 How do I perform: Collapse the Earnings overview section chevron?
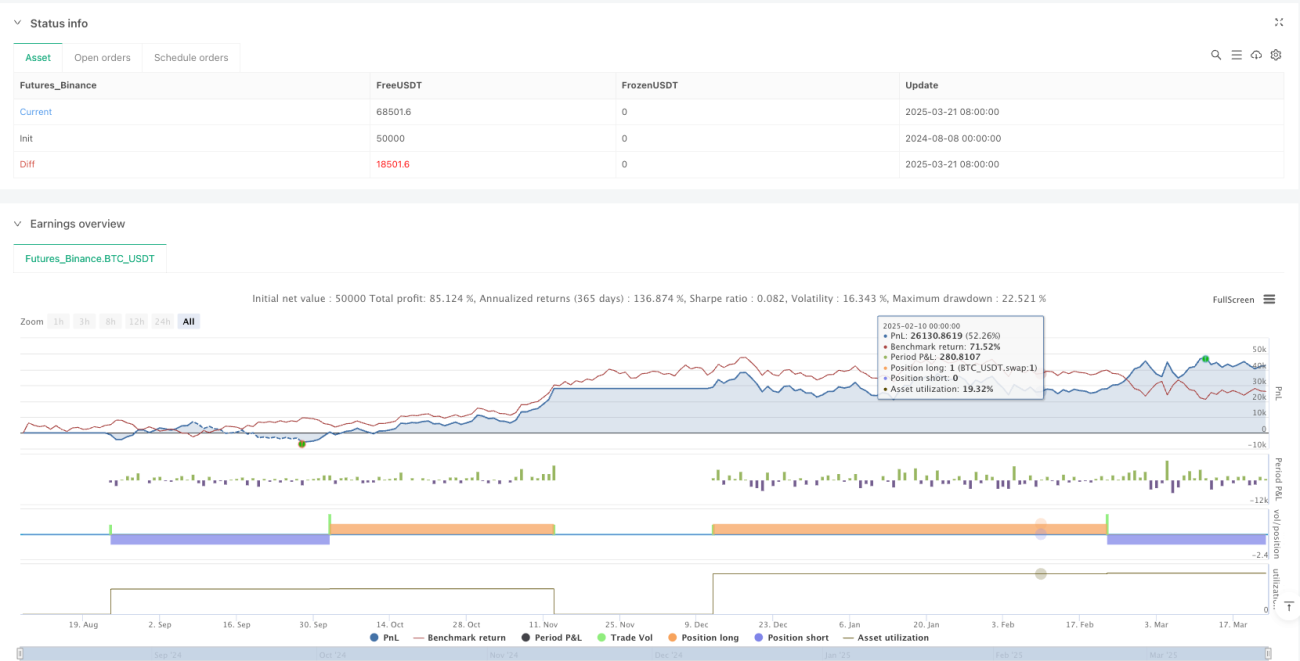pyautogui.click(x=17, y=224)
